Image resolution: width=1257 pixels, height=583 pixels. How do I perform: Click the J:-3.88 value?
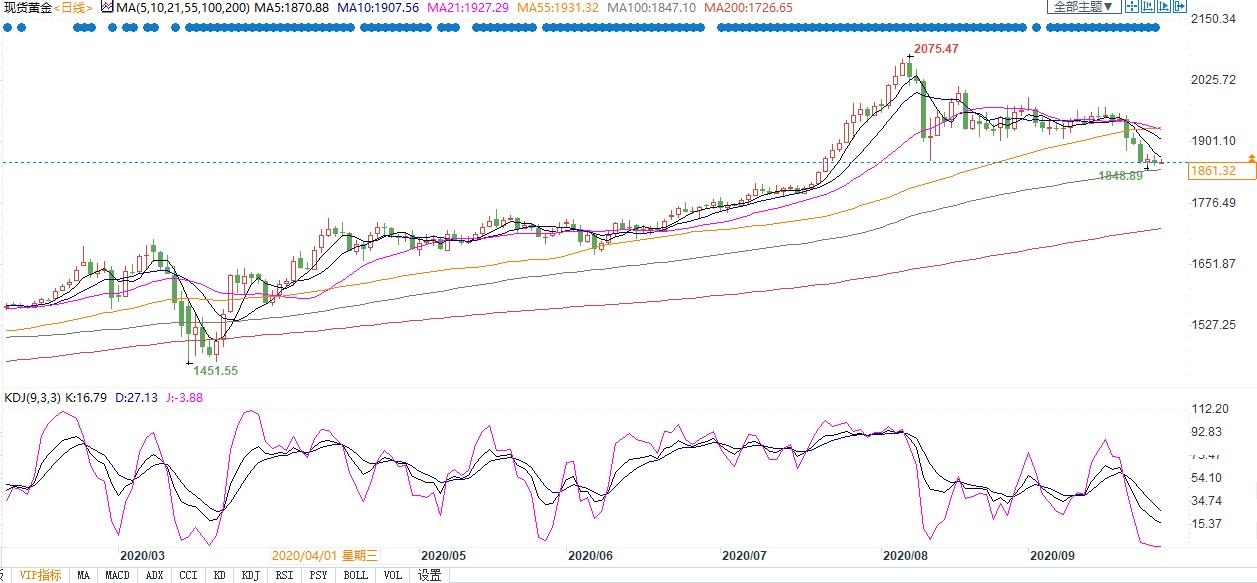tap(184, 397)
